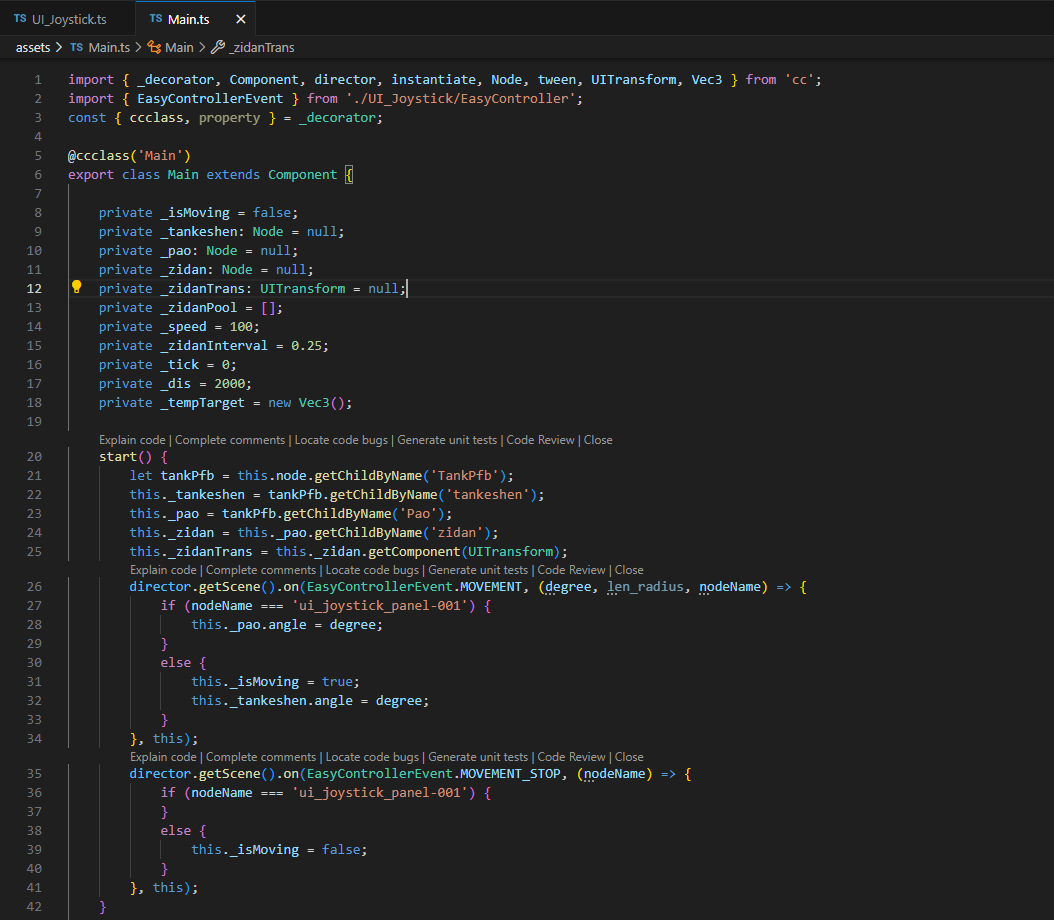1054x920 pixels.
Task: Click the 'EasyControllerEvent' import name
Action: [x=210, y=98]
